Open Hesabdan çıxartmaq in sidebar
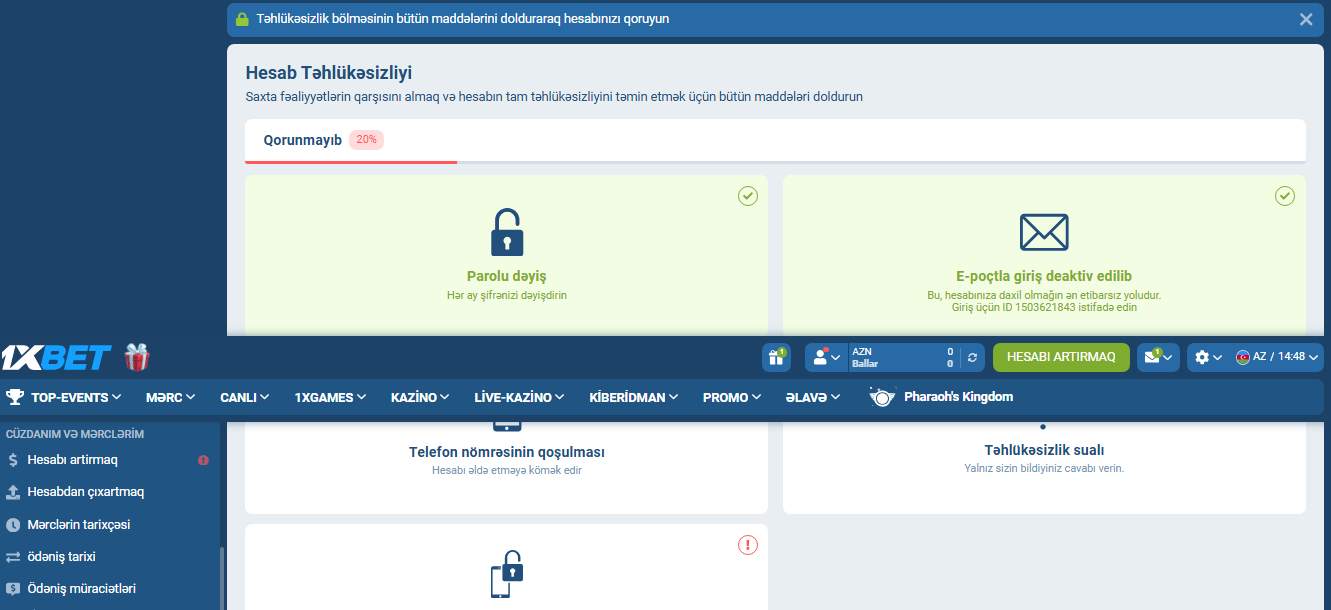 (85, 492)
